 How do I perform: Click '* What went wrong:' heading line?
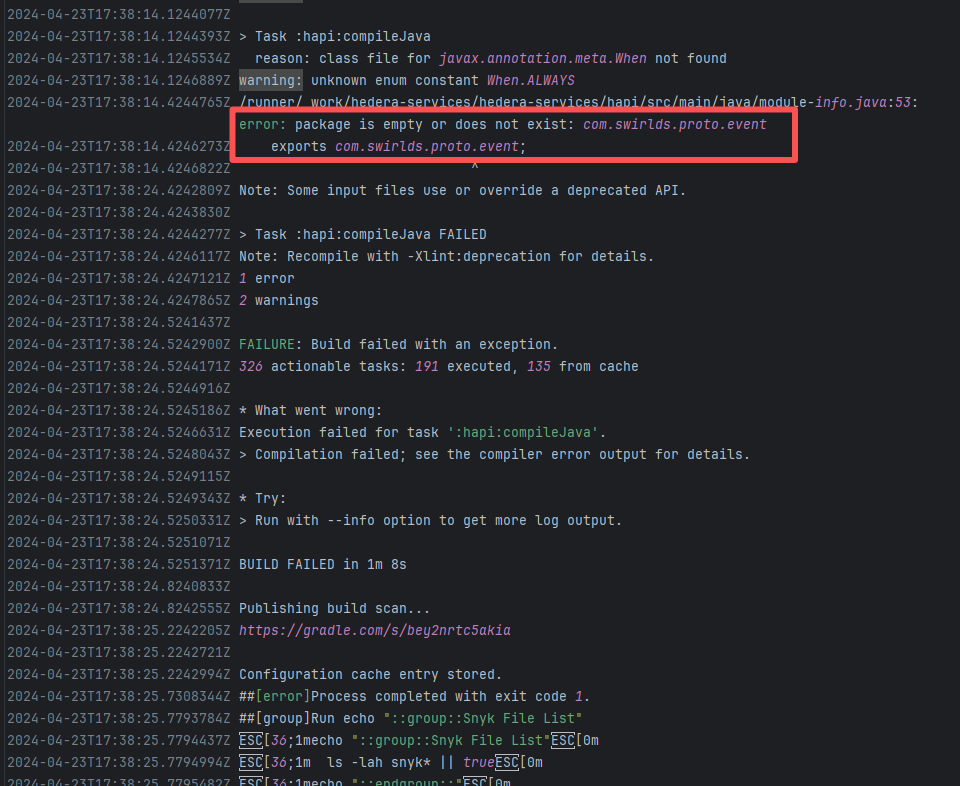310,410
